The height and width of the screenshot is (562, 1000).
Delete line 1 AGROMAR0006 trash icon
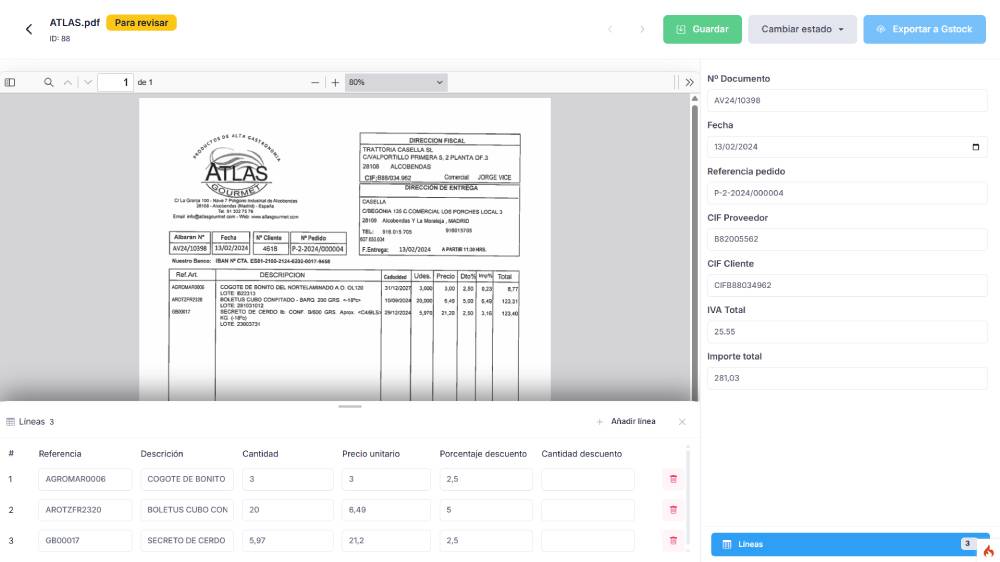(x=673, y=479)
